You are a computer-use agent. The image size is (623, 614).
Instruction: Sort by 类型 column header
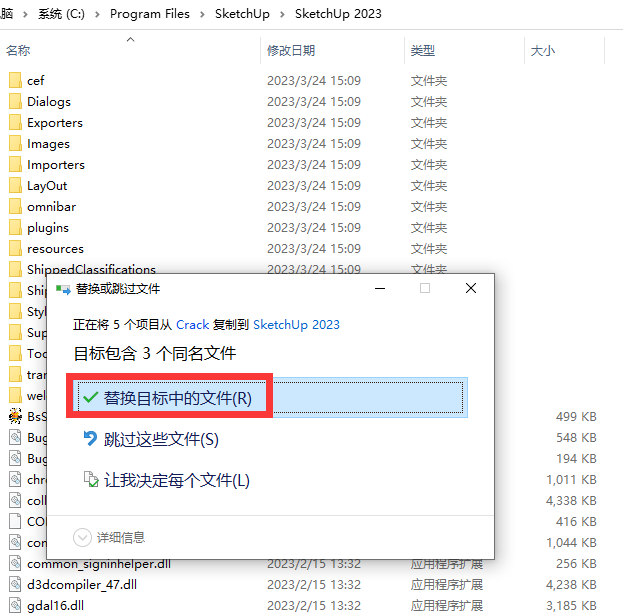pos(423,50)
